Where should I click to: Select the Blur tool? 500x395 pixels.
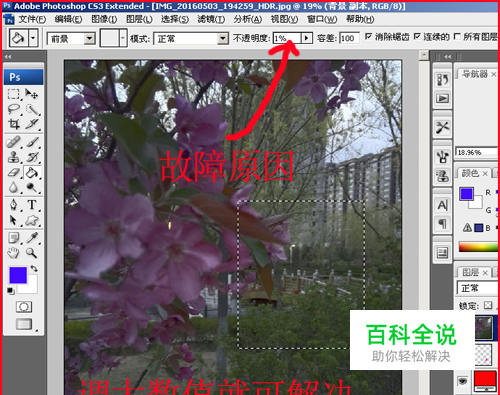[x=14, y=188]
